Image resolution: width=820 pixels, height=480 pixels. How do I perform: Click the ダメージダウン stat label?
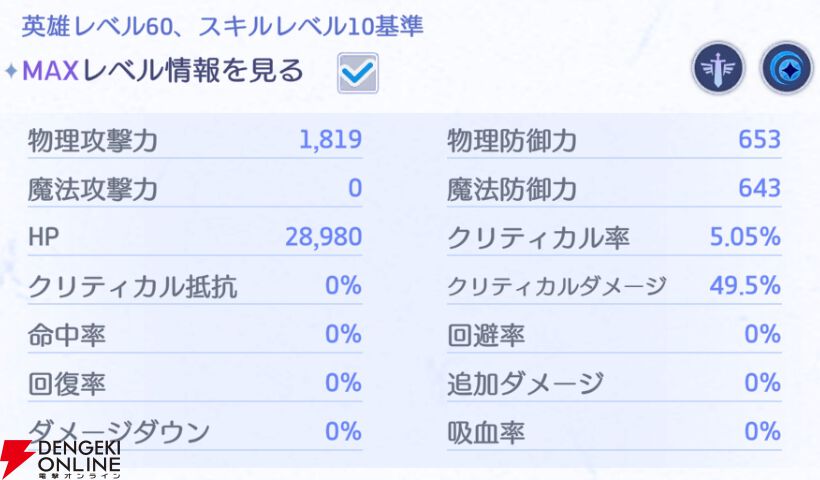pos(119,432)
